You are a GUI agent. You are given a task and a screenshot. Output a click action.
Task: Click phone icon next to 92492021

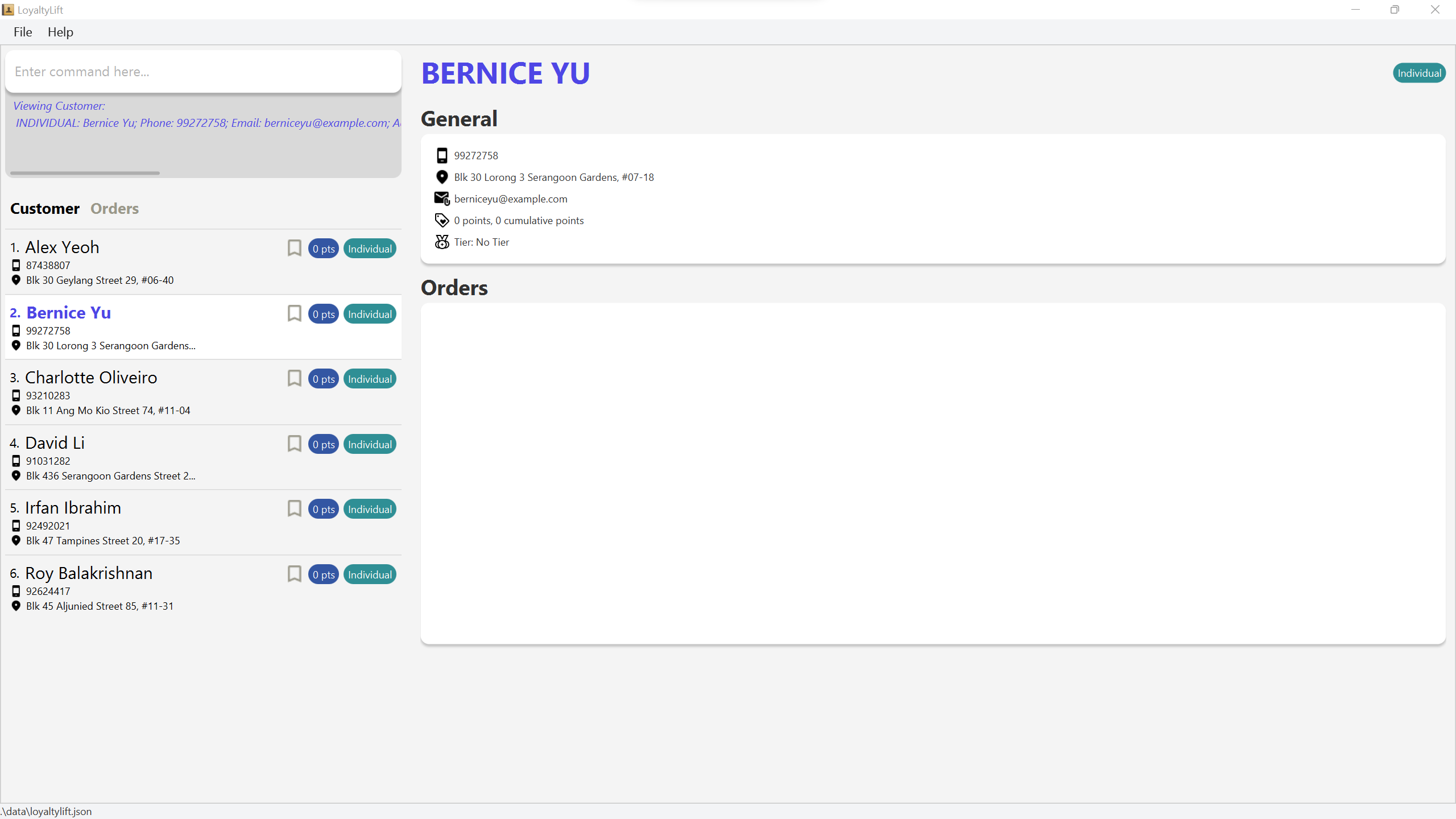pyautogui.click(x=16, y=526)
